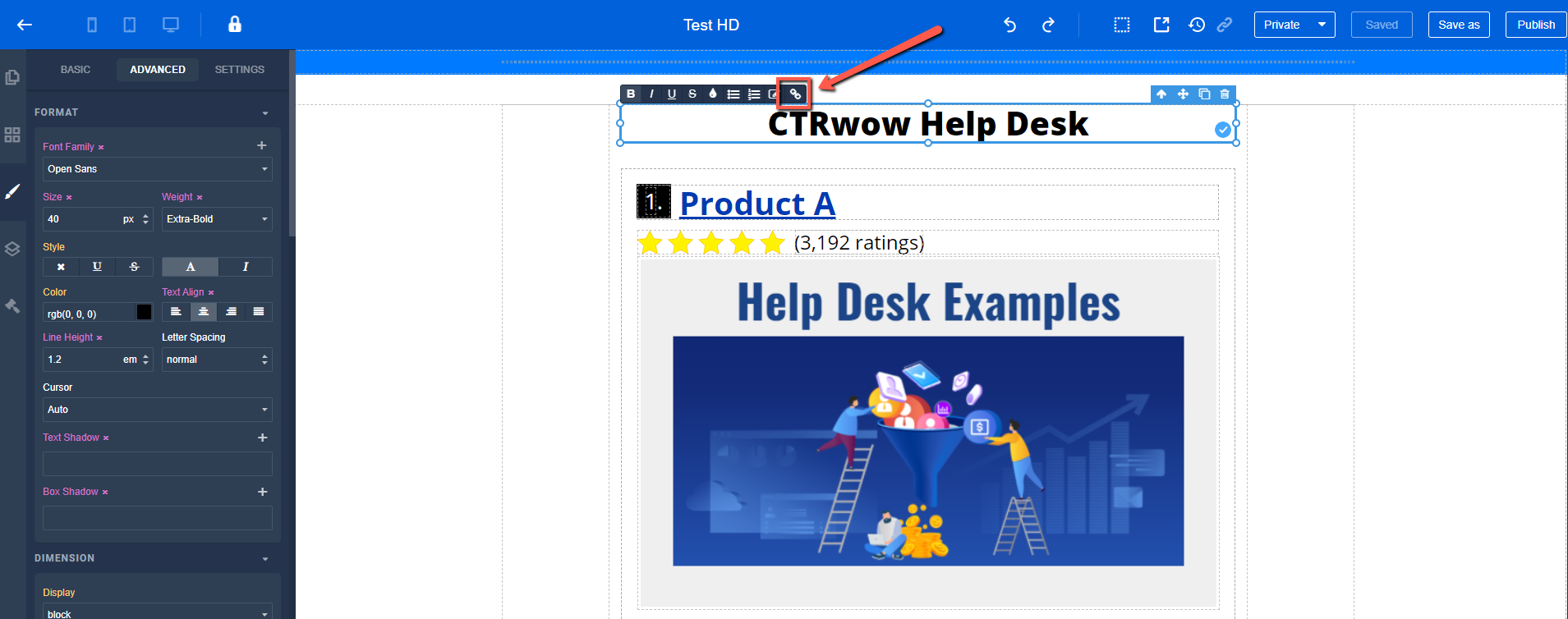Click the edit pencil icon in floating toolbar

(x=773, y=94)
